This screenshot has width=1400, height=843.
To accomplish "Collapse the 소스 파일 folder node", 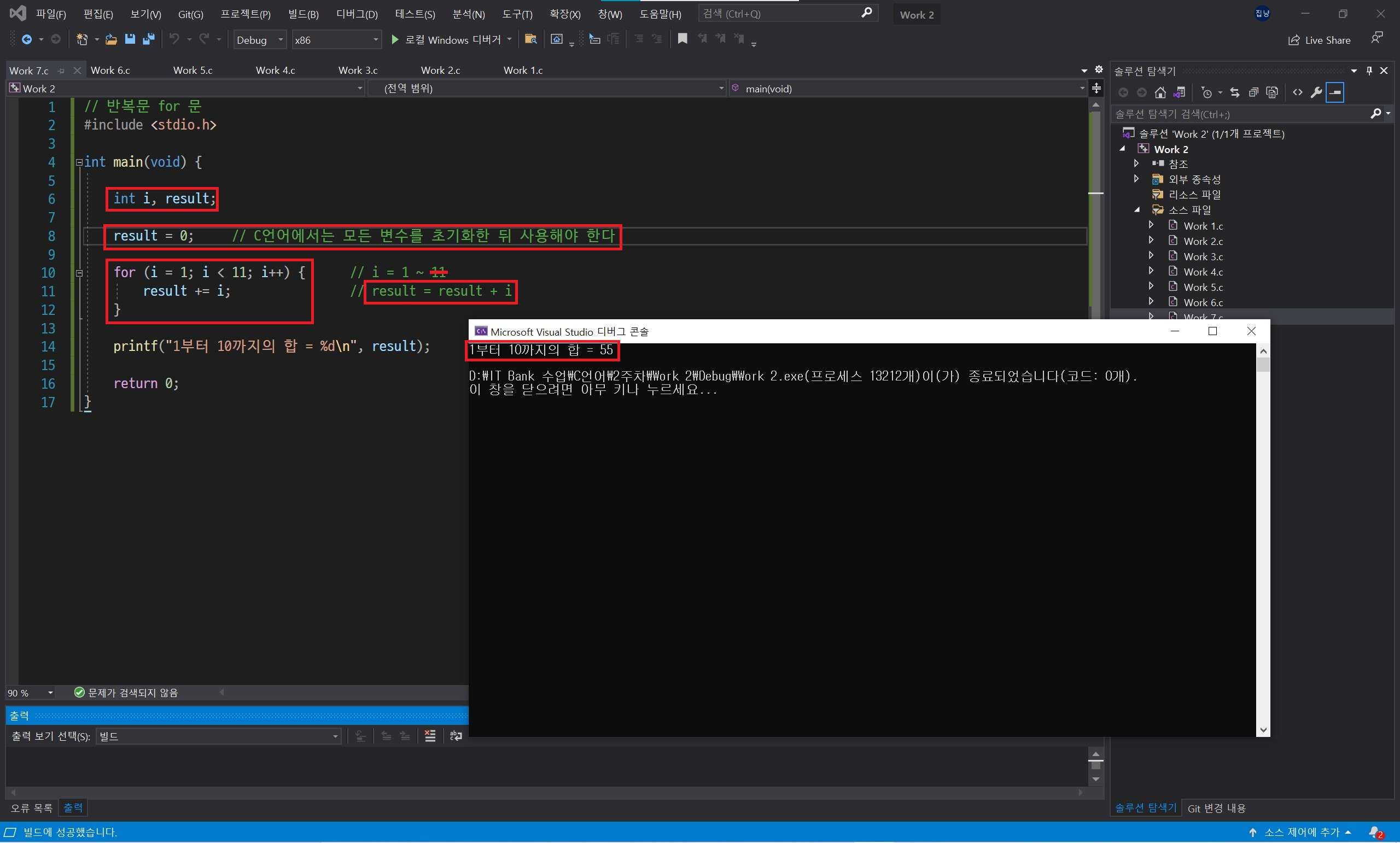I will [1137, 209].
